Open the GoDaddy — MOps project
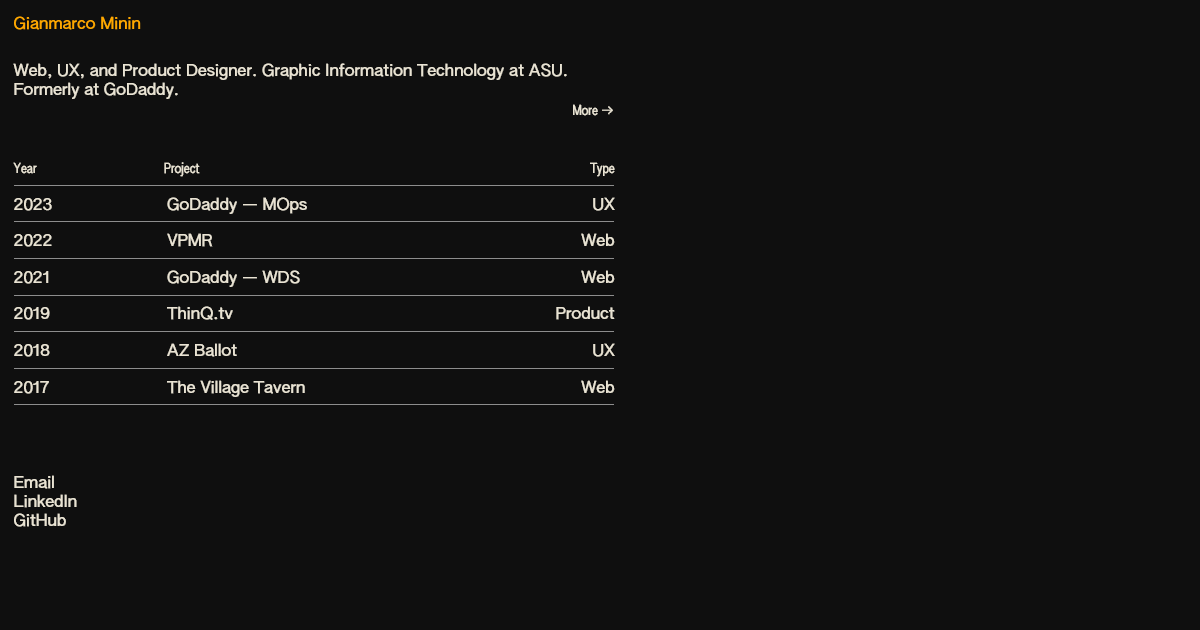Image resolution: width=1200 pixels, height=630 pixels. pyautogui.click(x=237, y=204)
